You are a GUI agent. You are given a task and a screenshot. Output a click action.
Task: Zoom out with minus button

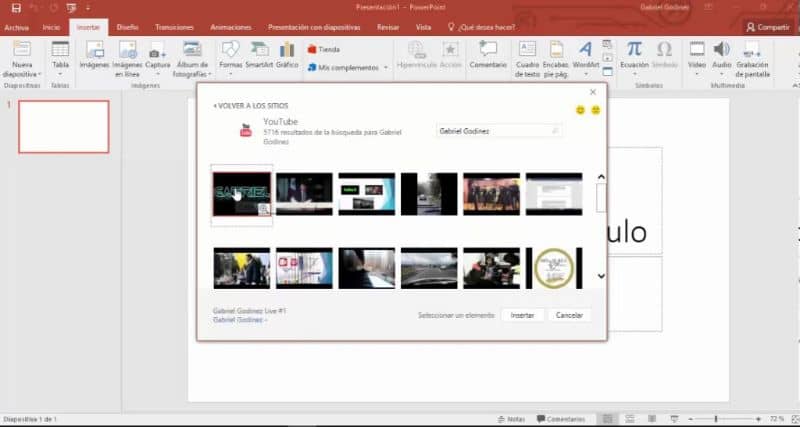coord(690,419)
